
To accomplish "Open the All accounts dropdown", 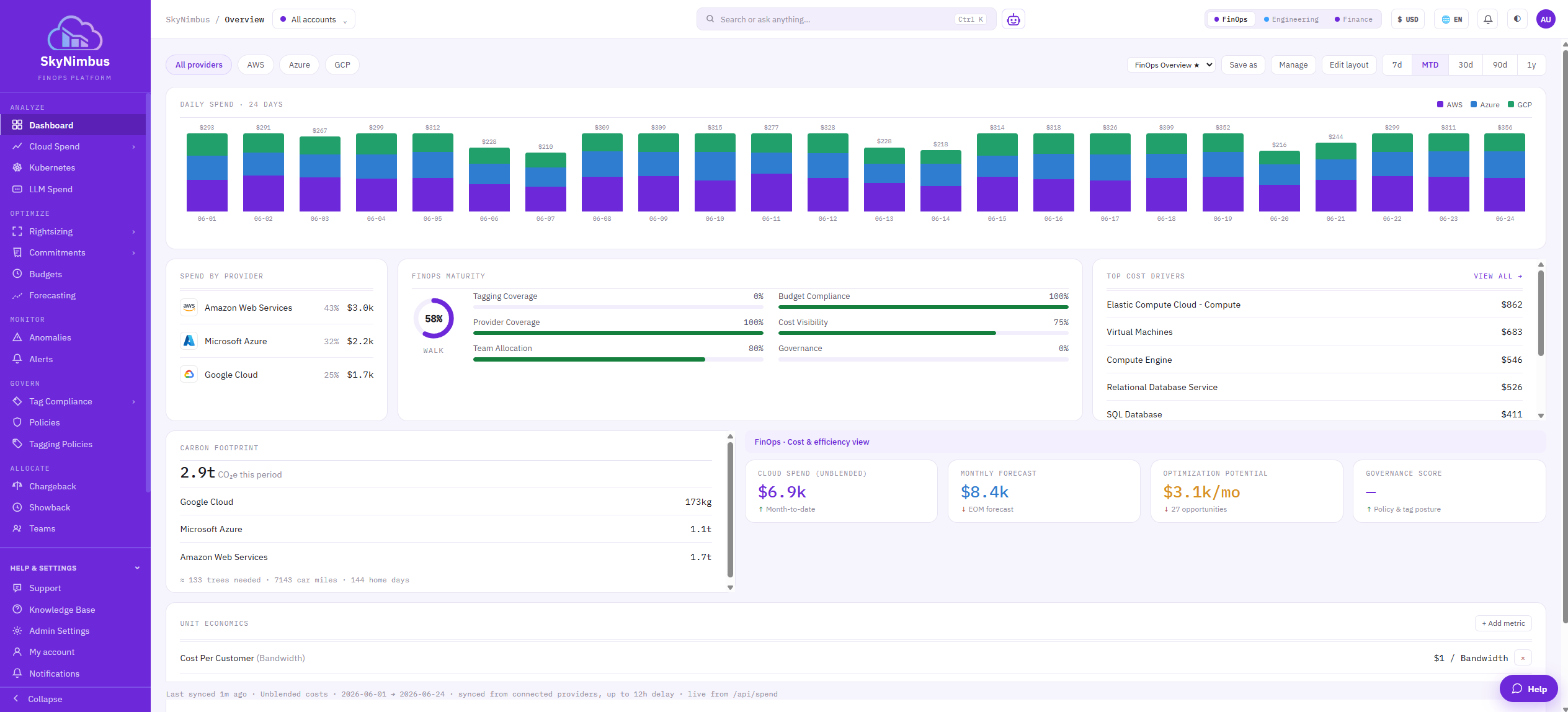I will click(314, 19).
